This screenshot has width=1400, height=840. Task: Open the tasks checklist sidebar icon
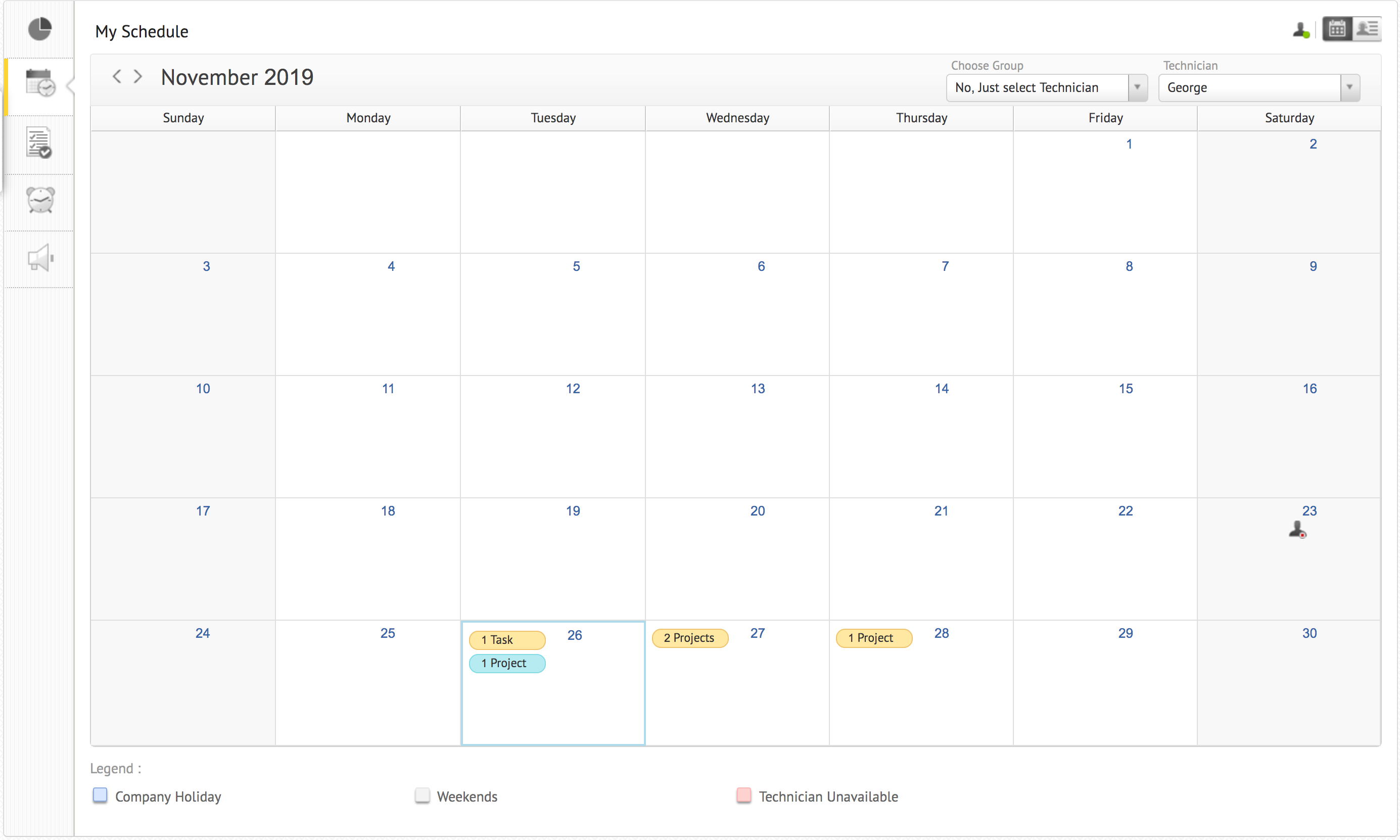tap(39, 143)
